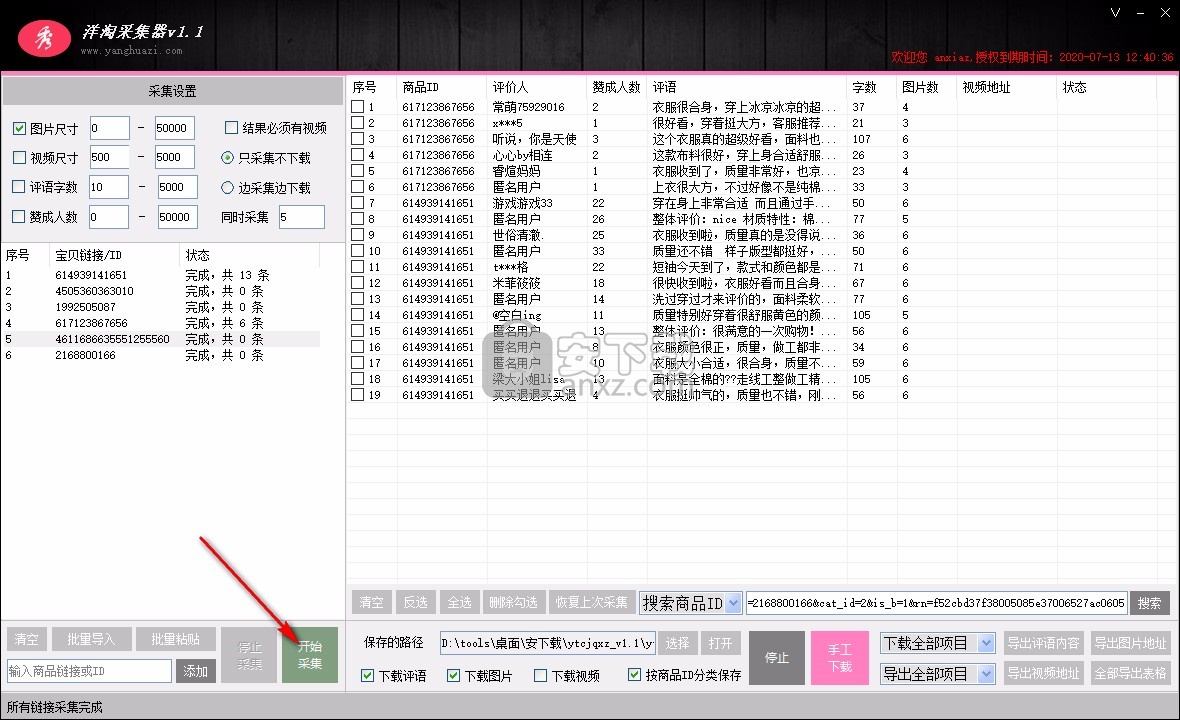This screenshot has width=1180, height=720.
Task: Open the V menu icon in title bar
Action: pyautogui.click(x=1115, y=13)
